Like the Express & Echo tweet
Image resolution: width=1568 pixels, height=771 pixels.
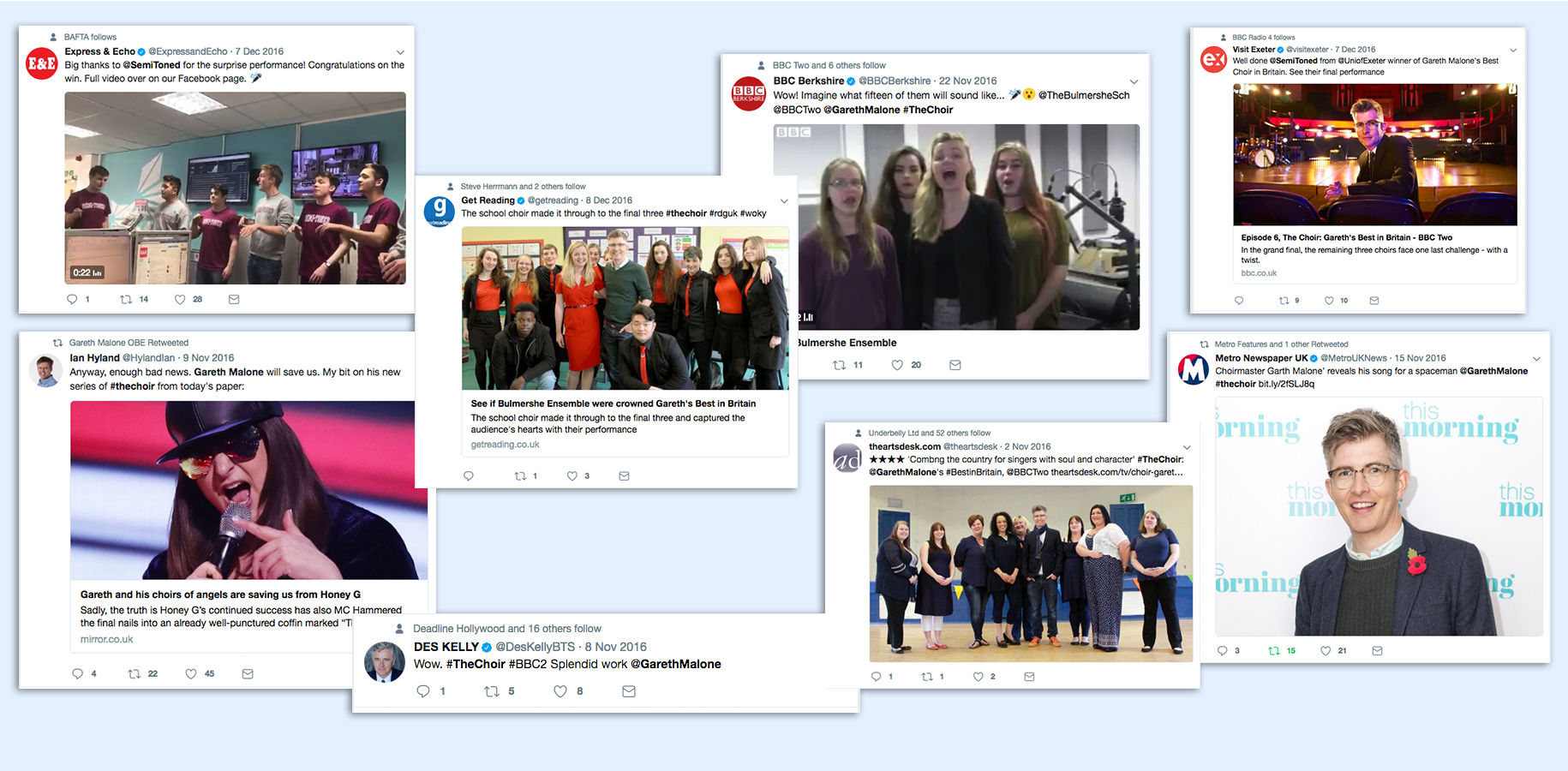coord(180,299)
